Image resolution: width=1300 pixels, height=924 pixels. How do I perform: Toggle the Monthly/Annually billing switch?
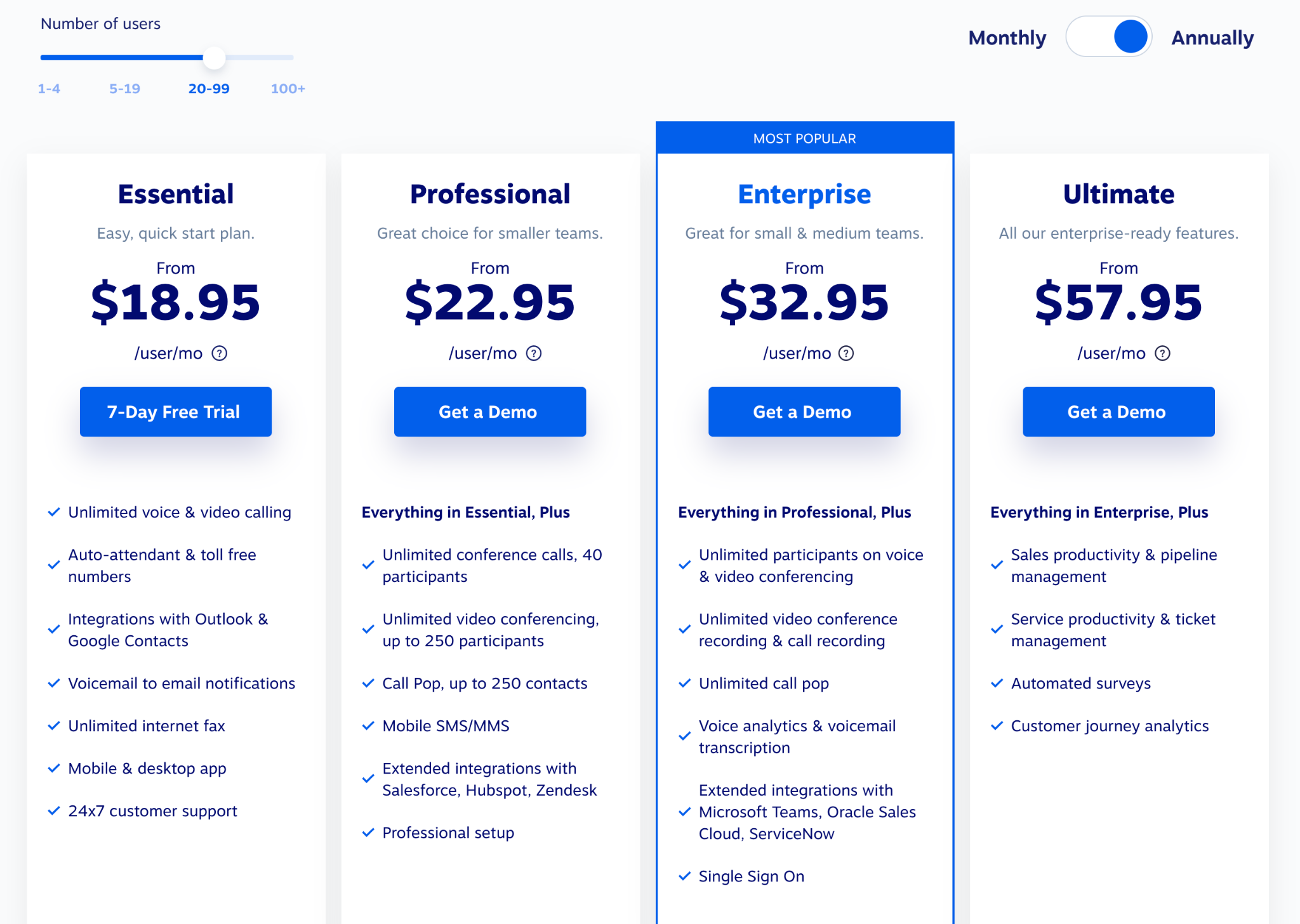1109,37
